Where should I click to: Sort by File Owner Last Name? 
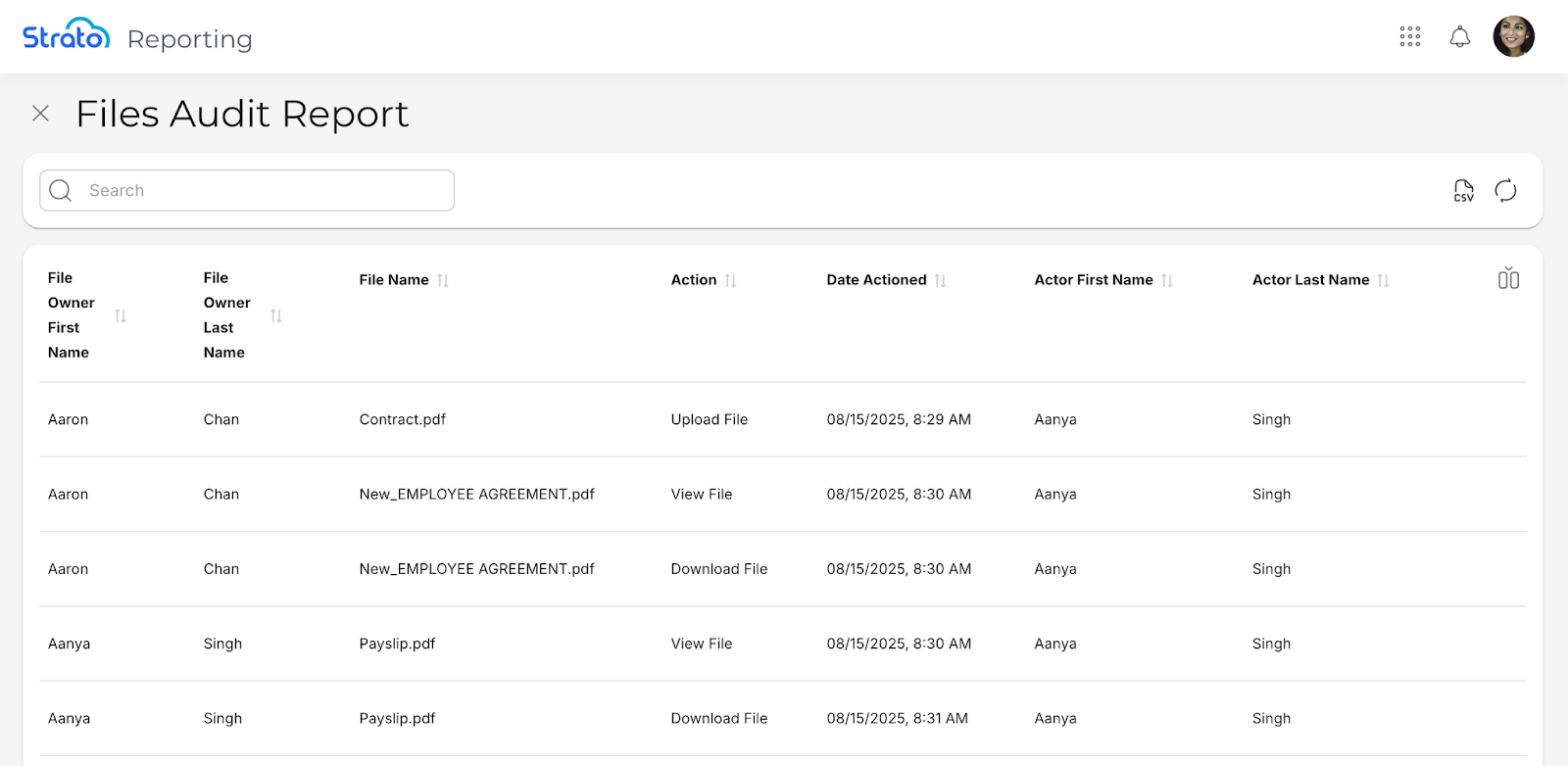(276, 315)
